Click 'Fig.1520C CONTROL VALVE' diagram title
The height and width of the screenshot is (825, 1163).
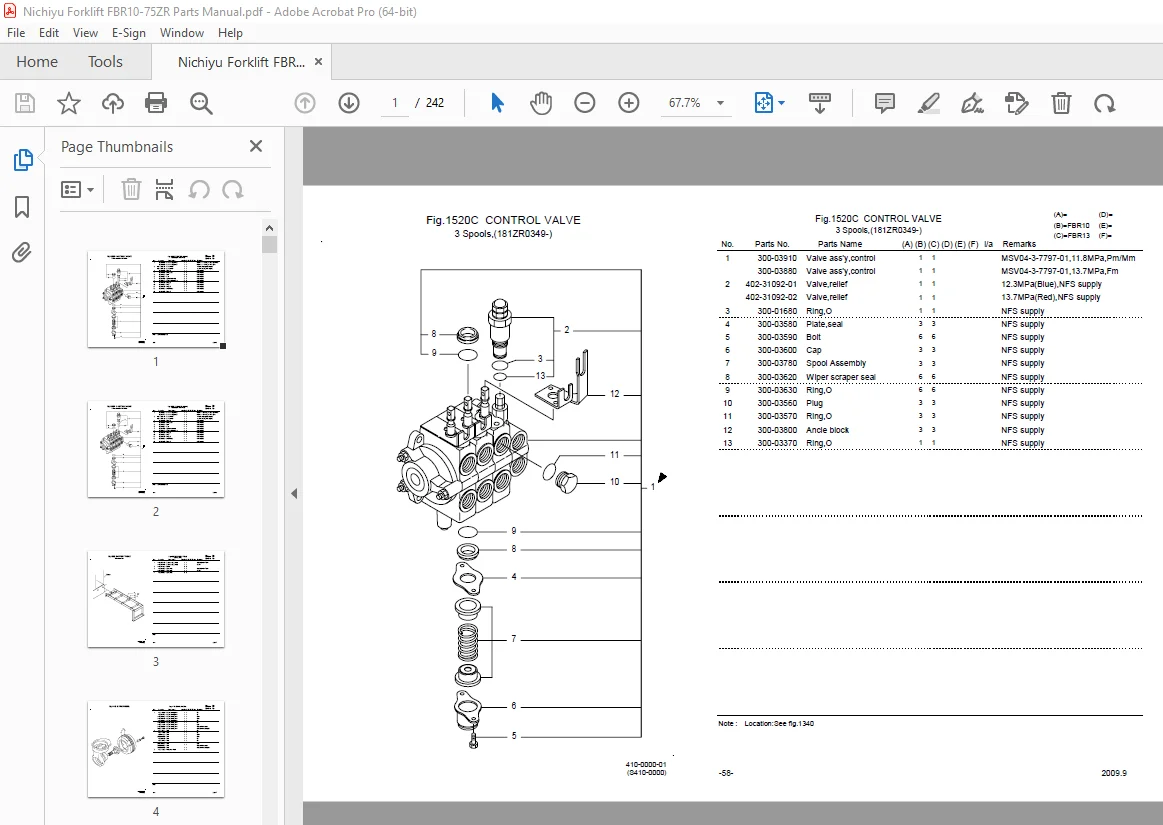[x=503, y=220]
